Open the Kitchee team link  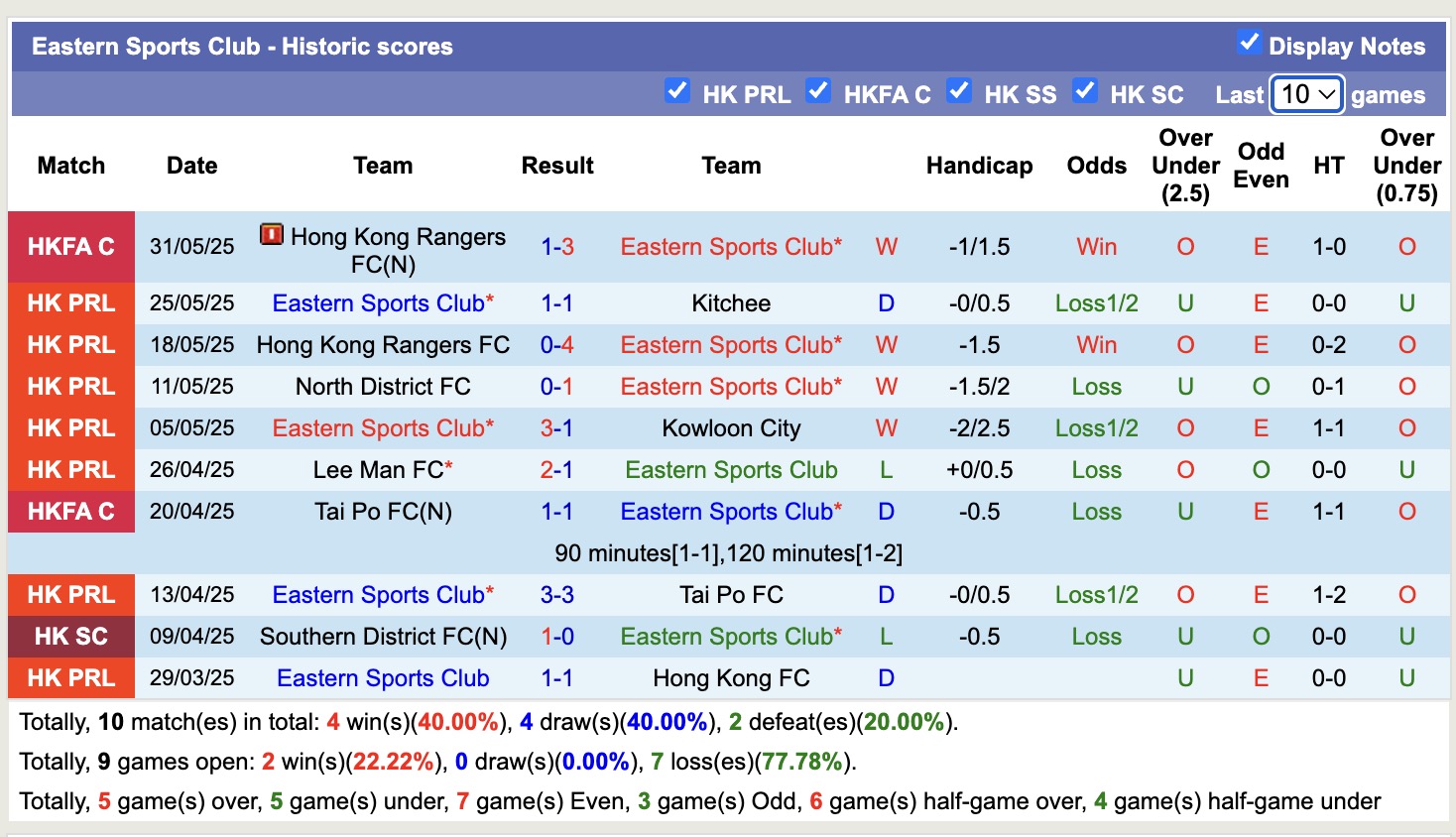pos(731,303)
